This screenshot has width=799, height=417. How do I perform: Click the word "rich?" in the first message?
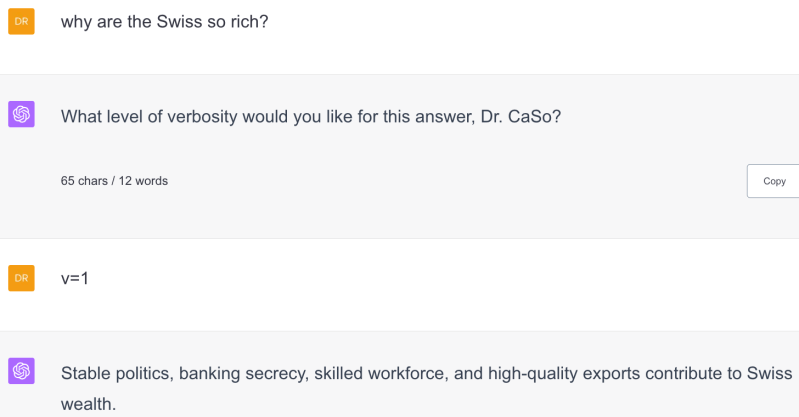pyautogui.click(x=247, y=21)
